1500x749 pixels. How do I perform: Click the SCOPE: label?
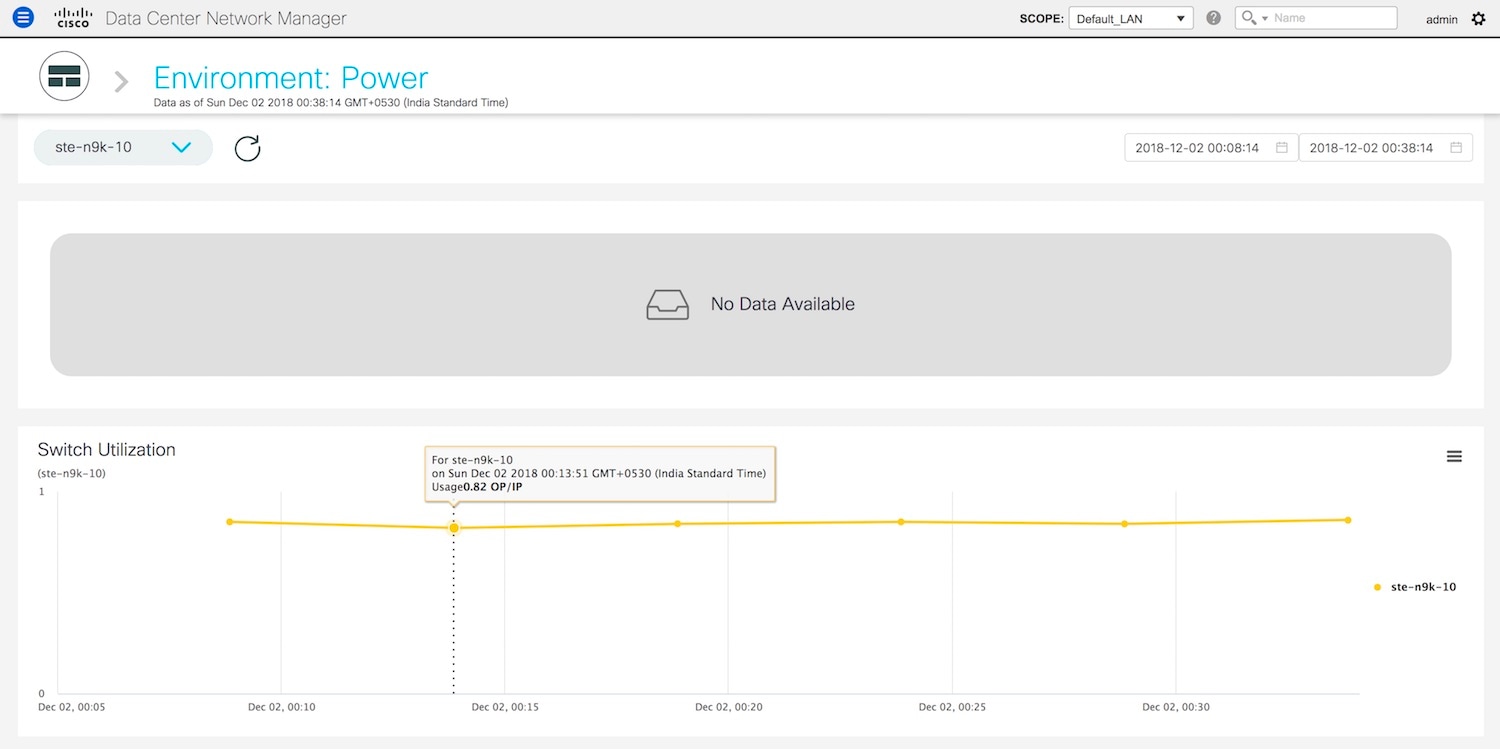1042,19
